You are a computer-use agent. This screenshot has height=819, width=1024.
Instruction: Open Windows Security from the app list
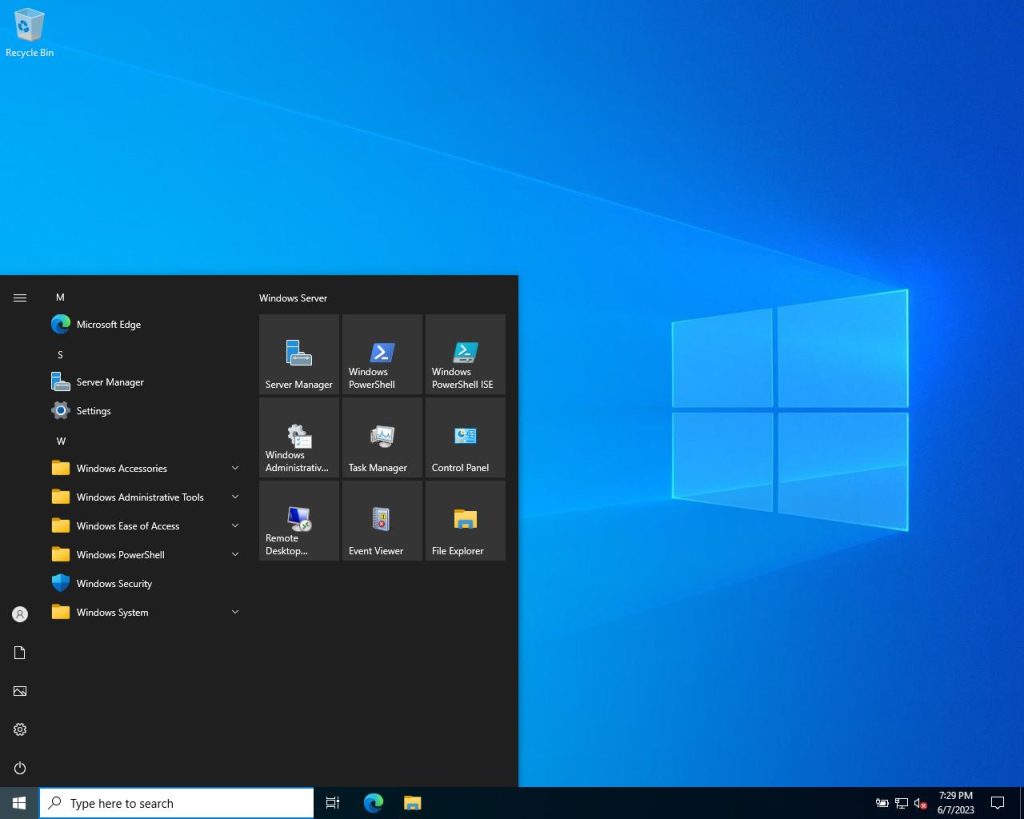click(111, 583)
